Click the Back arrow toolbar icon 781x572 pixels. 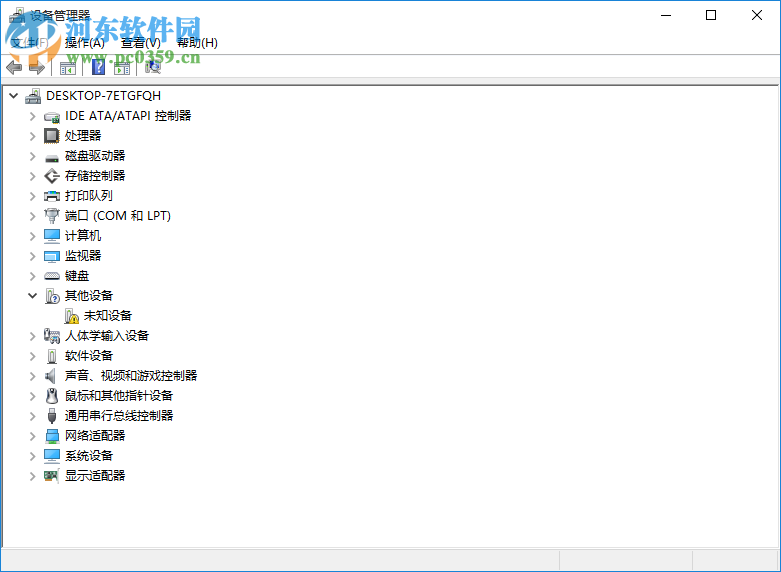[x=14, y=67]
